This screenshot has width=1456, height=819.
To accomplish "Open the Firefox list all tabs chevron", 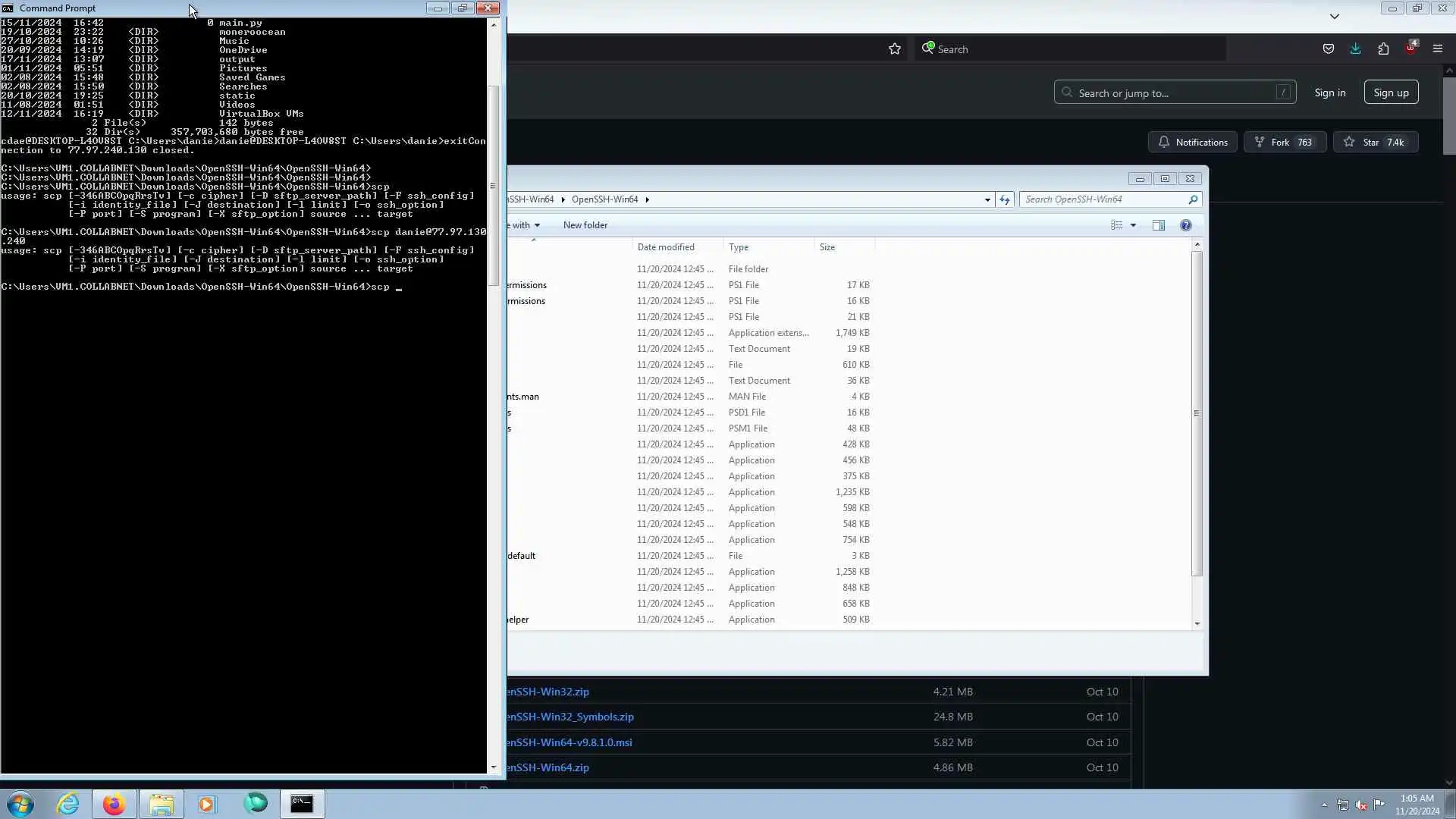I will coord(1335,16).
